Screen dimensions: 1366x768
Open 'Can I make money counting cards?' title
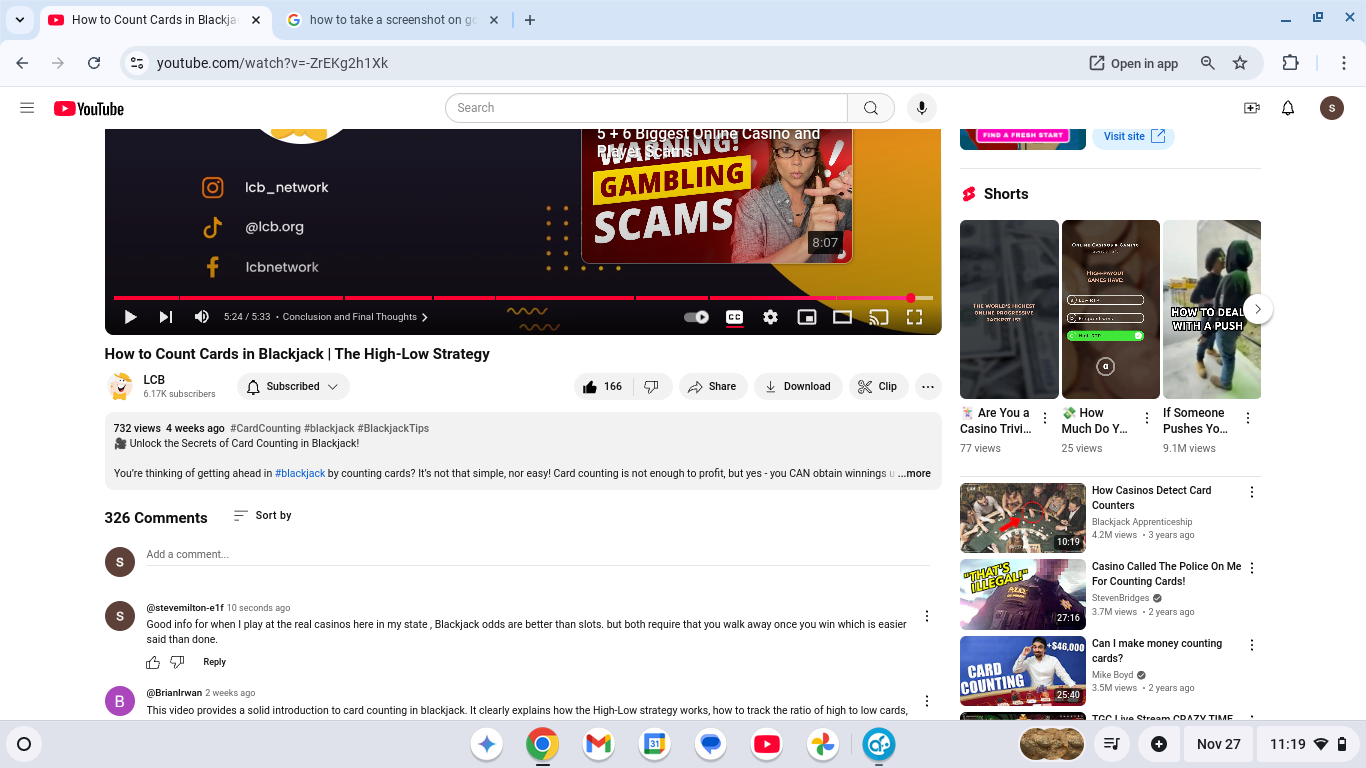point(1157,651)
